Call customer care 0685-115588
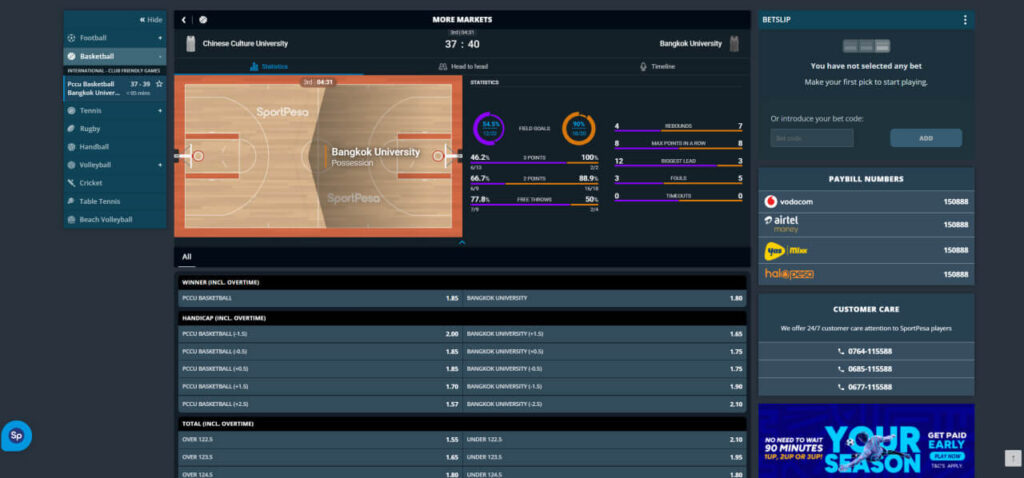This screenshot has height=478, width=1024. pos(866,369)
